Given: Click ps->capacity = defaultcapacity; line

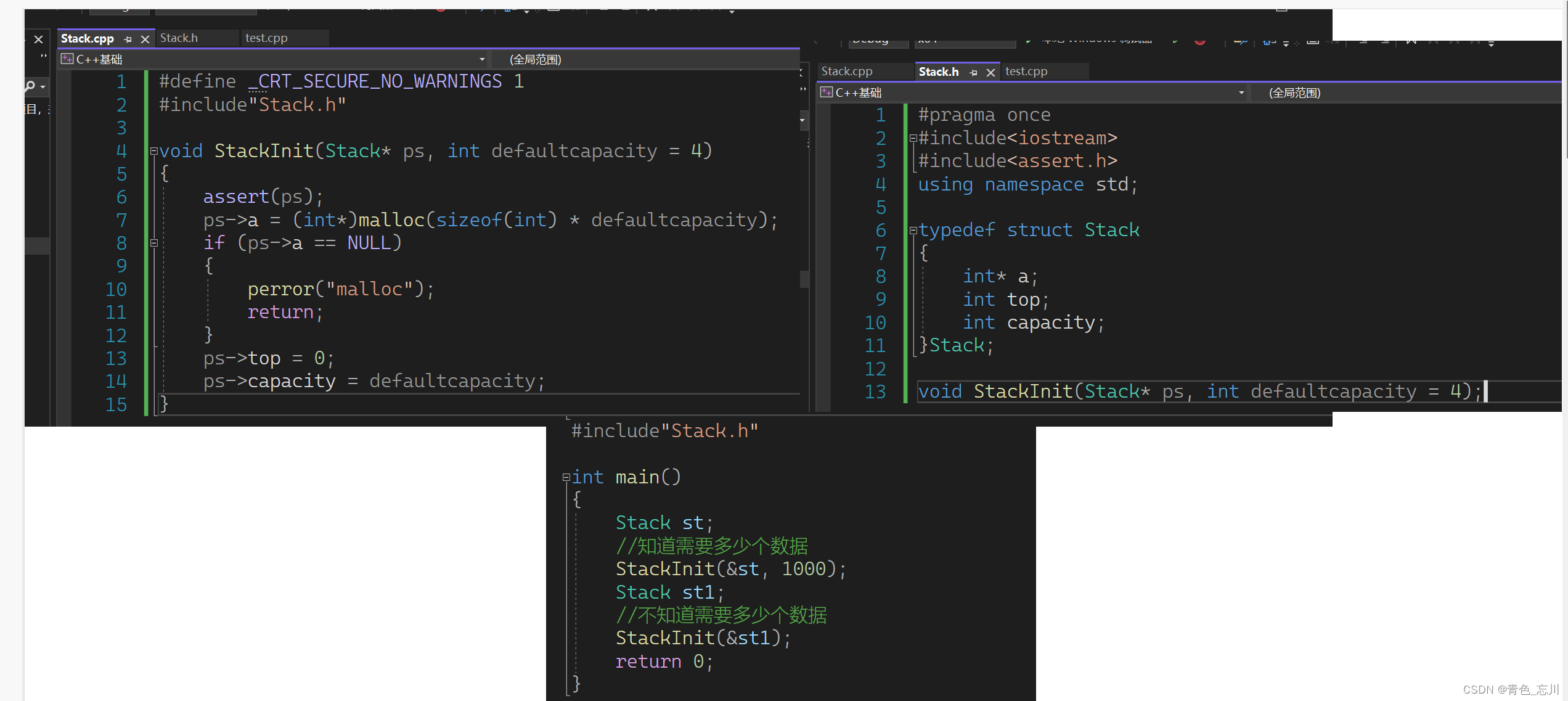Looking at the screenshot, I should pyautogui.click(x=374, y=381).
